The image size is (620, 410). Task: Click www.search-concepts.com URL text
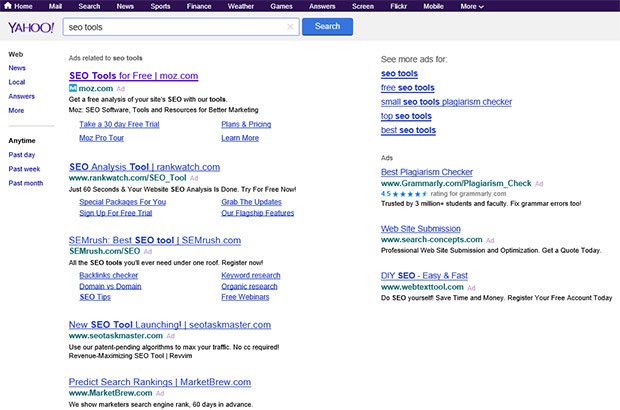431,240
